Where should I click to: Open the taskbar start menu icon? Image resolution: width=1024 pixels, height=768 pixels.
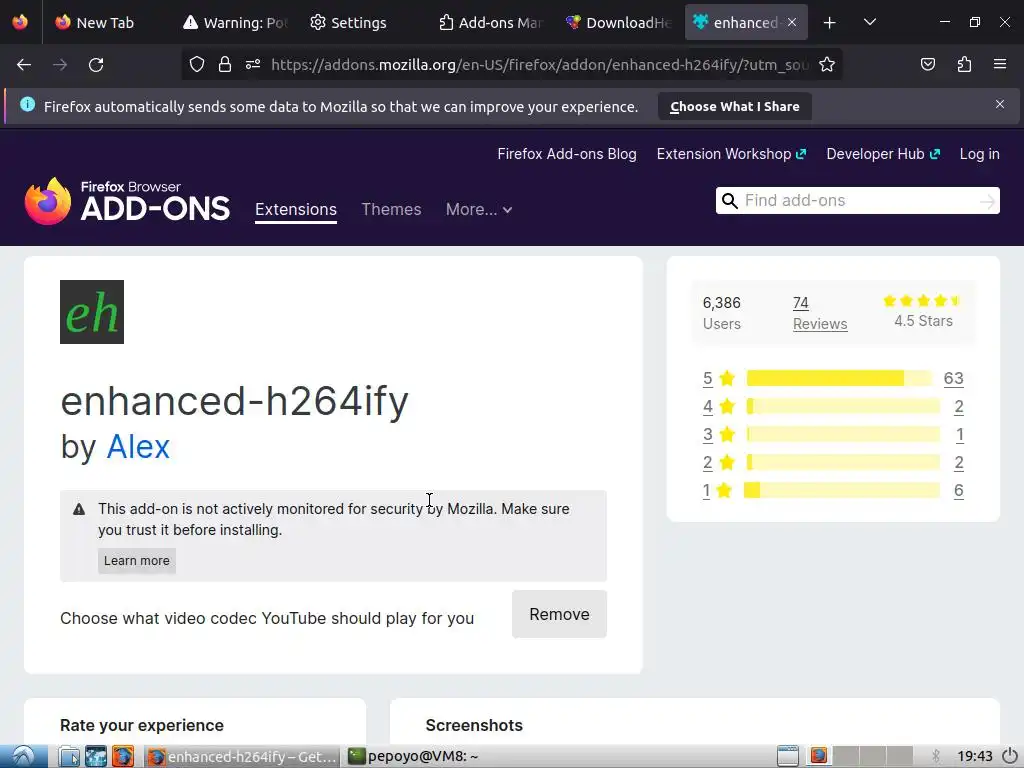pos(24,756)
